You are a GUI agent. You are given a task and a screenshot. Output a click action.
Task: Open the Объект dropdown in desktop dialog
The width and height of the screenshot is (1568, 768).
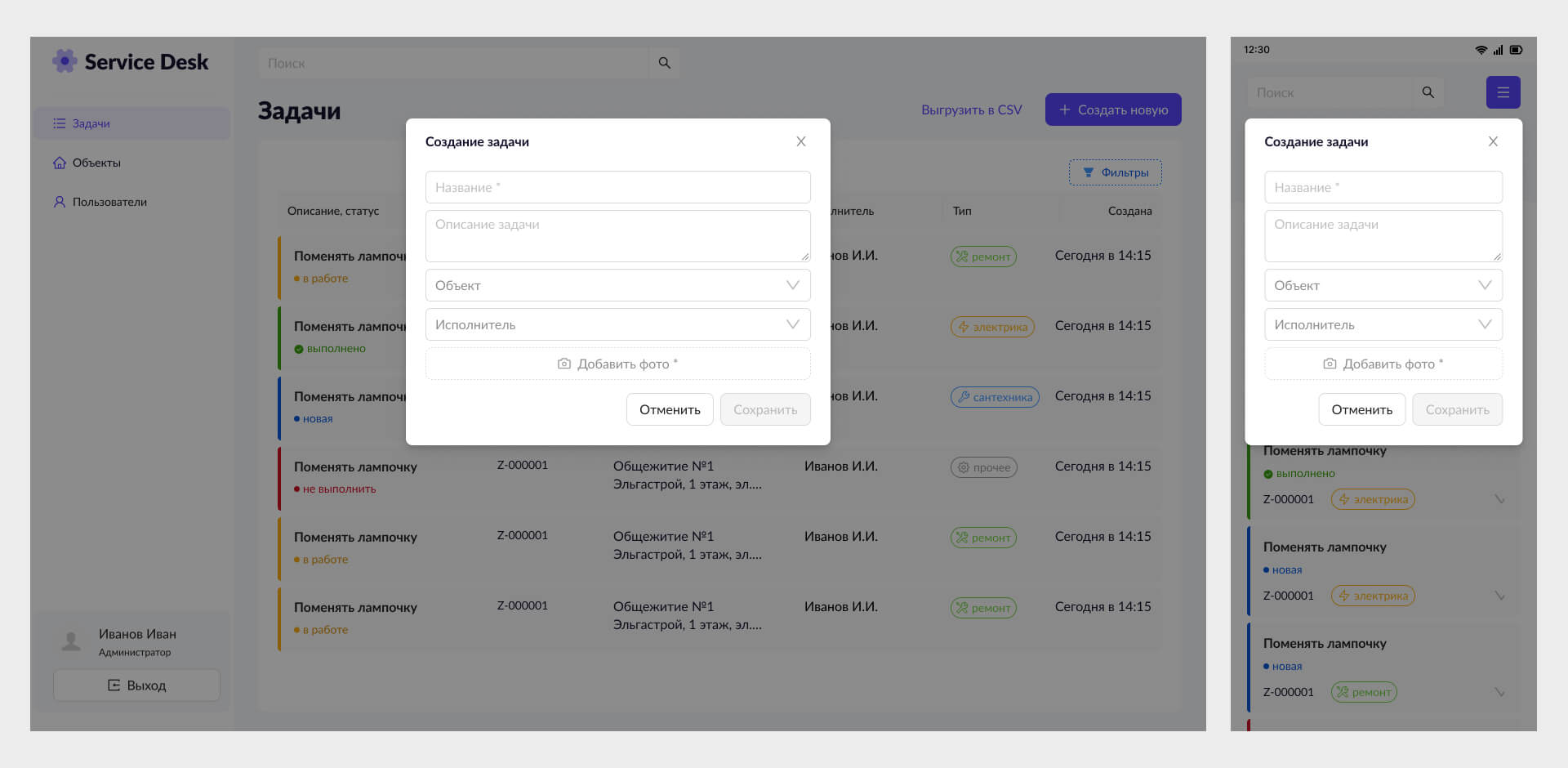(618, 285)
